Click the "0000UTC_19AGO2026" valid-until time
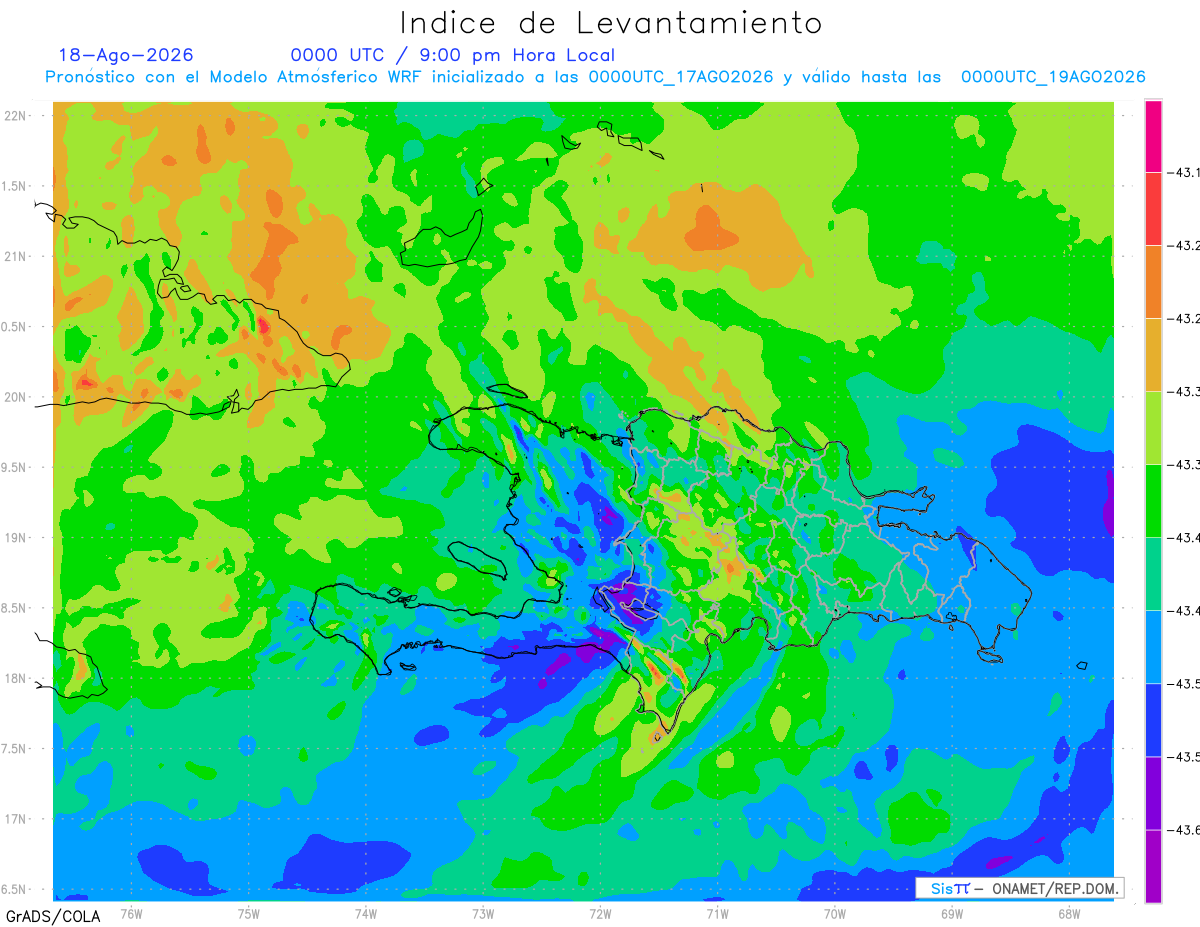 coord(1053,77)
